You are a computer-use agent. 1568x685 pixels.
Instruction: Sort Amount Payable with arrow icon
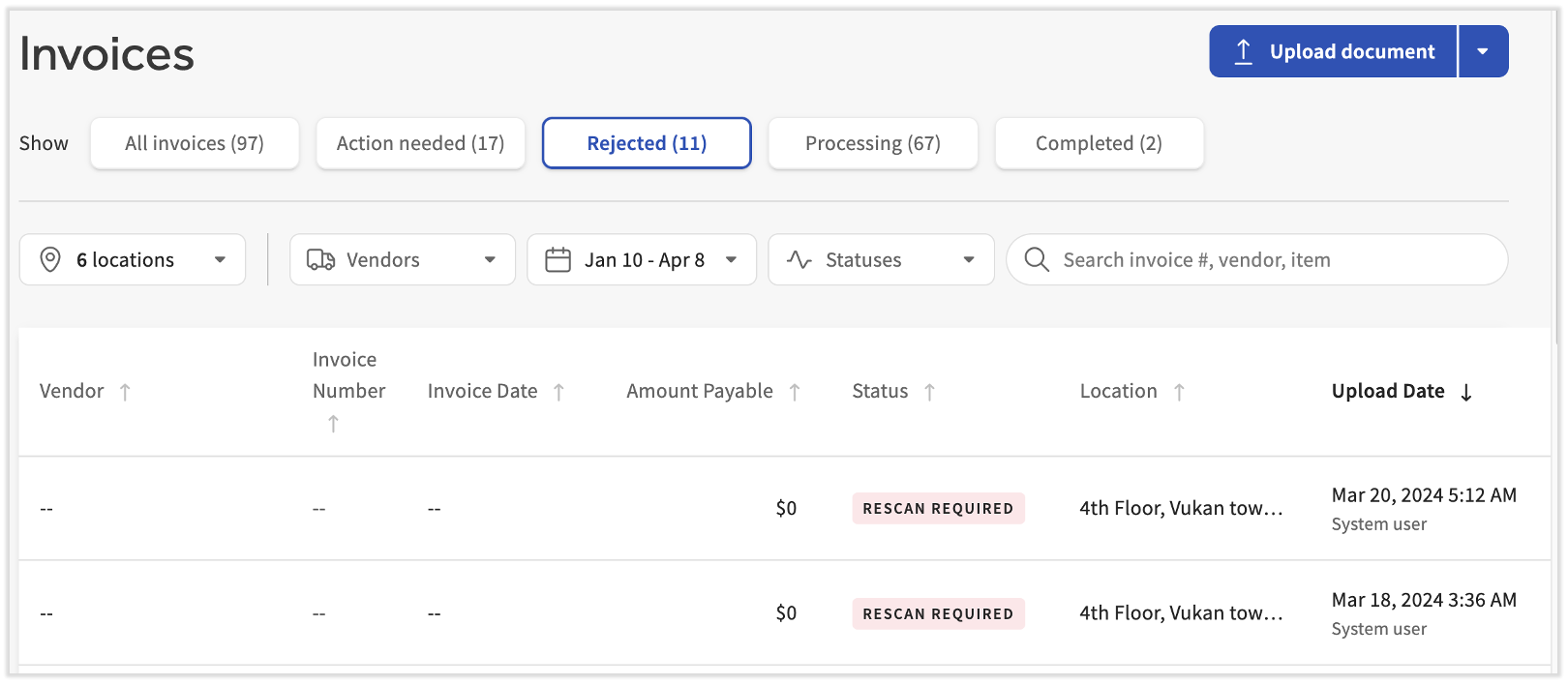(x=795, y=392)
